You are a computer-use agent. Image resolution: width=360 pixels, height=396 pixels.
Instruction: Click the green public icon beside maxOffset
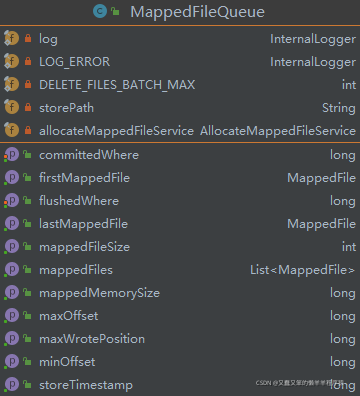coord(27,315)
